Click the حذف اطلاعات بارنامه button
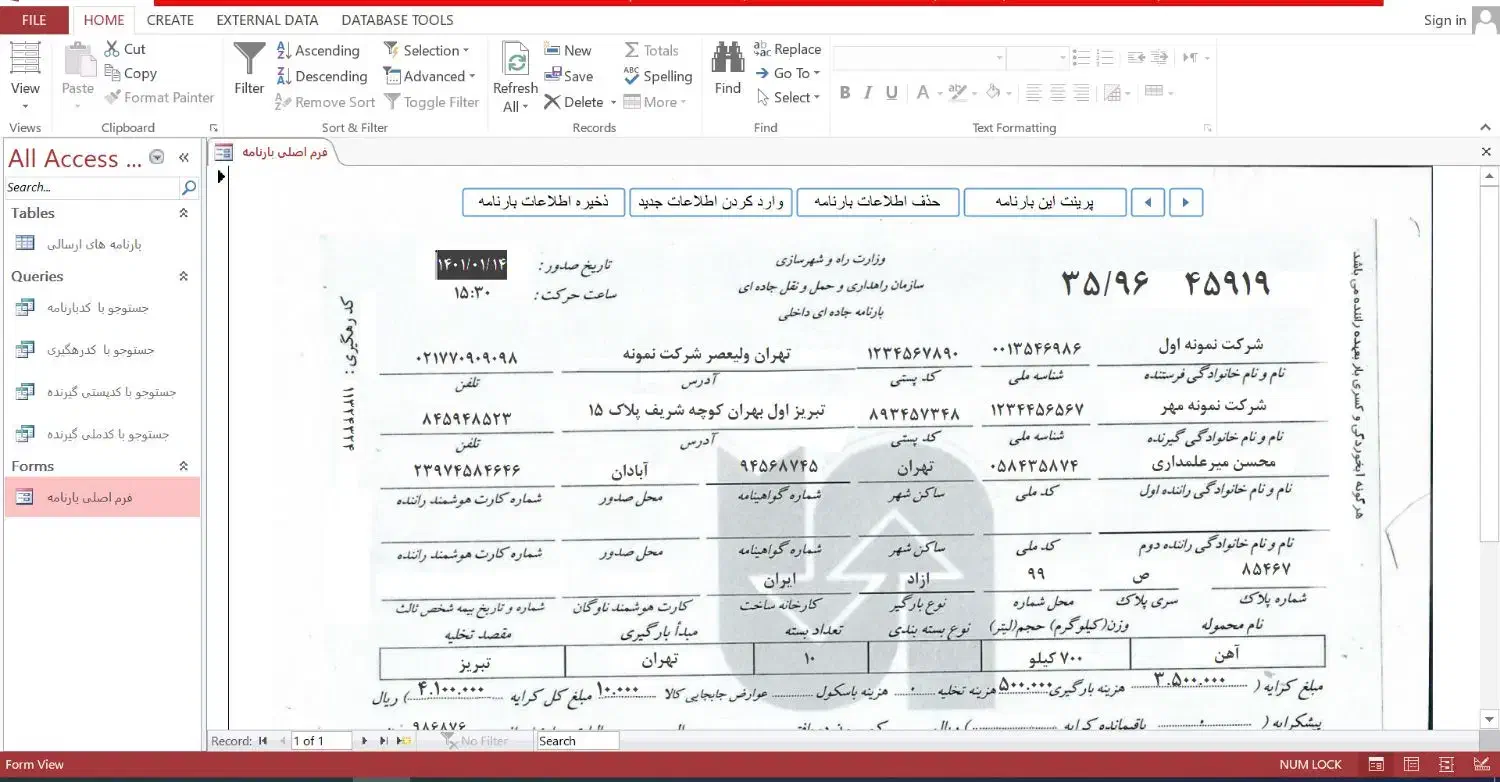1500x782 pixels. 877,202
